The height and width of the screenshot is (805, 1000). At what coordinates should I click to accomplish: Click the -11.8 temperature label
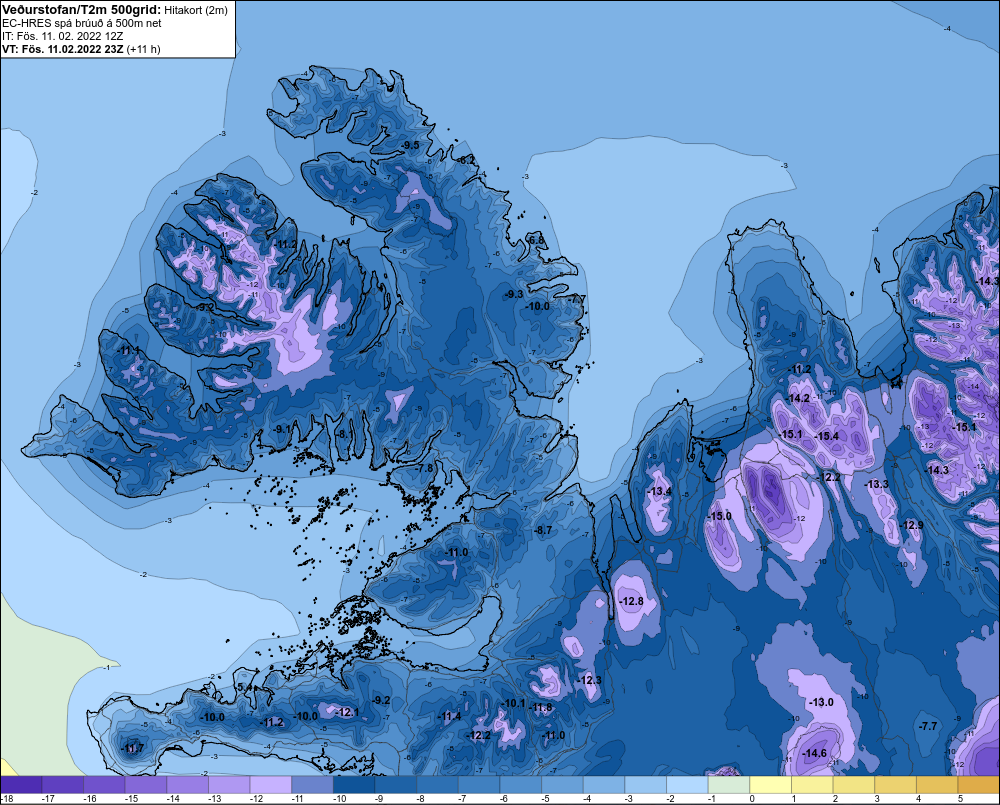541,707
